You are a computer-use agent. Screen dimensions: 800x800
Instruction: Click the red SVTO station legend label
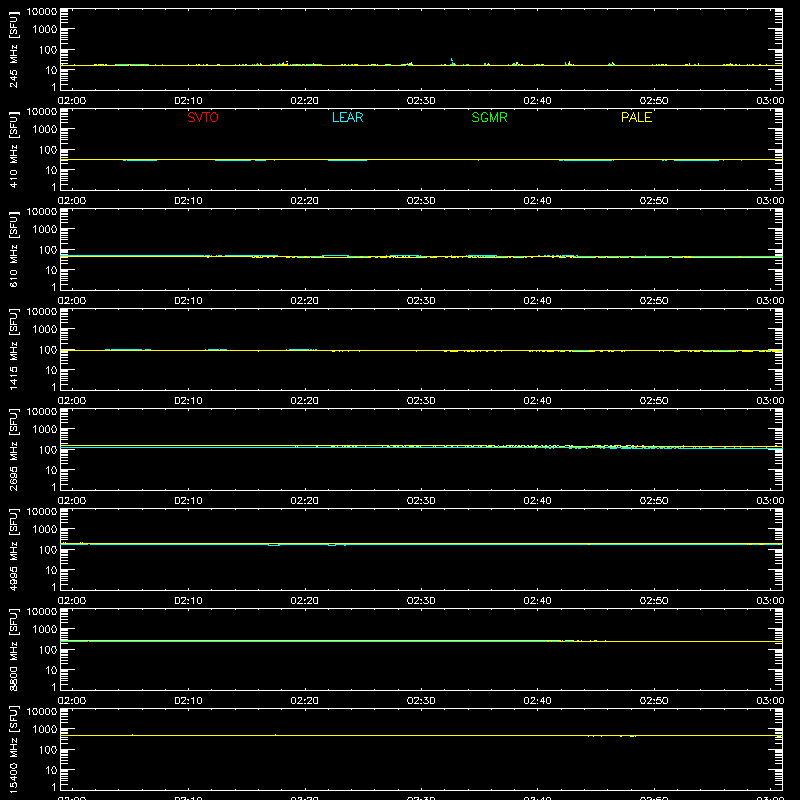point(203,117)
